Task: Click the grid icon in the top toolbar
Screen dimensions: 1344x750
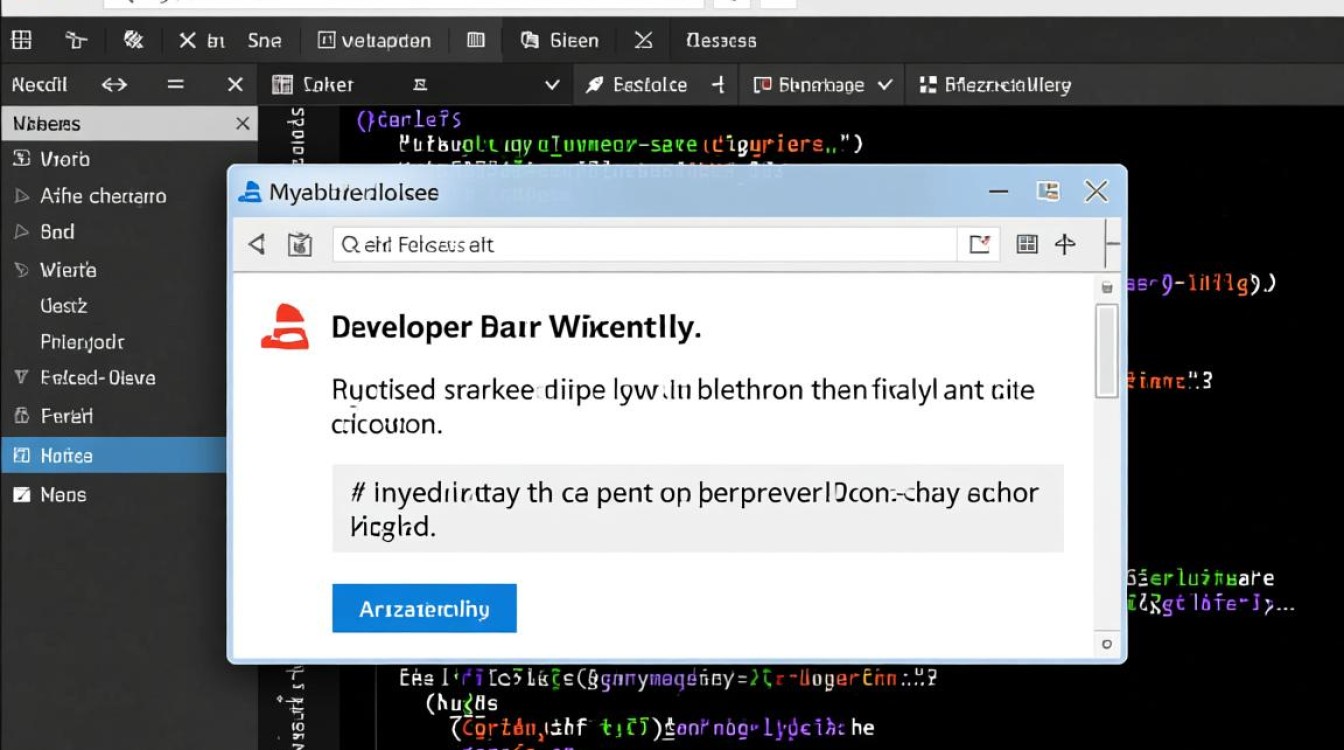Action: click(x=21, y=40)
